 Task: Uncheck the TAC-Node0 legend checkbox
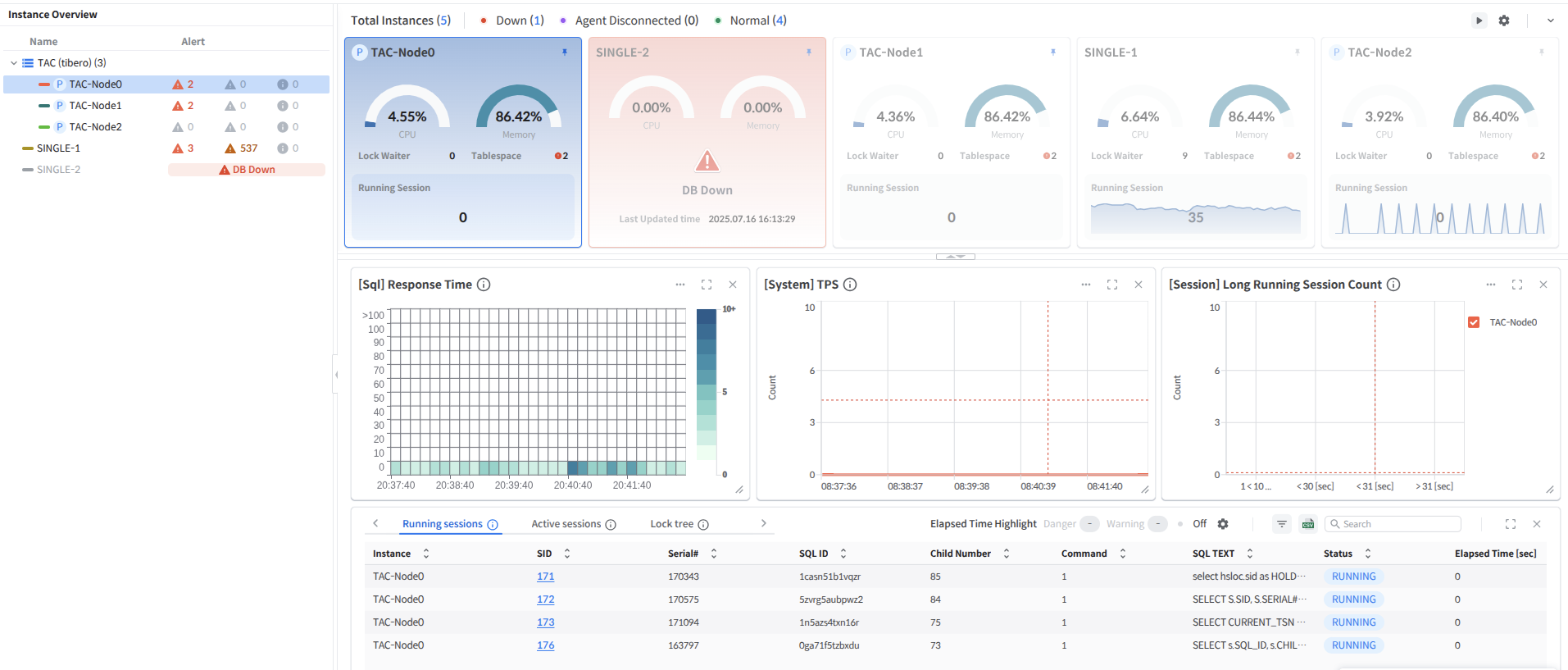pos(1474,322)
